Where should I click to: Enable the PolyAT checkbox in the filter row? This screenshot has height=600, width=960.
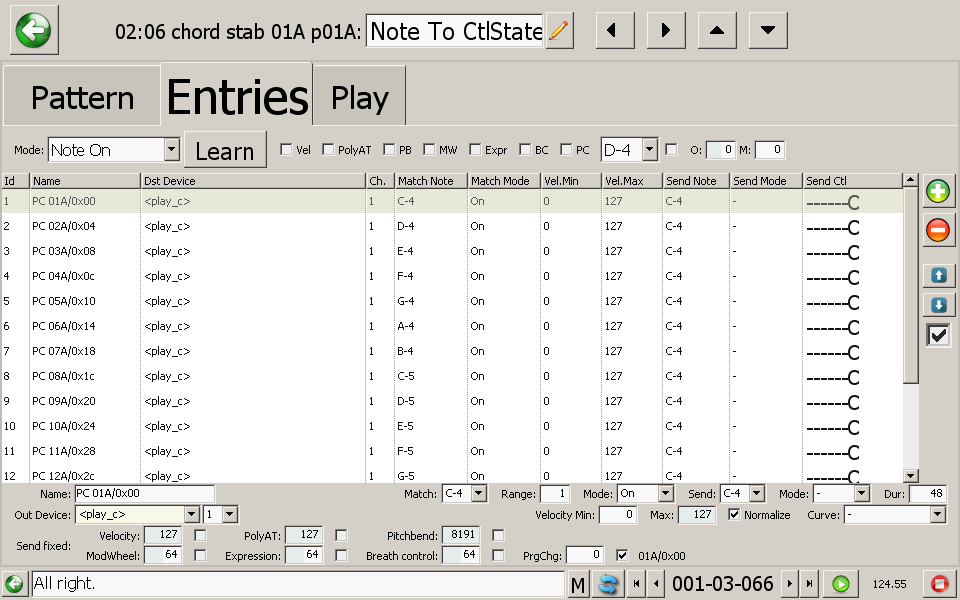[x=329, y=150]
